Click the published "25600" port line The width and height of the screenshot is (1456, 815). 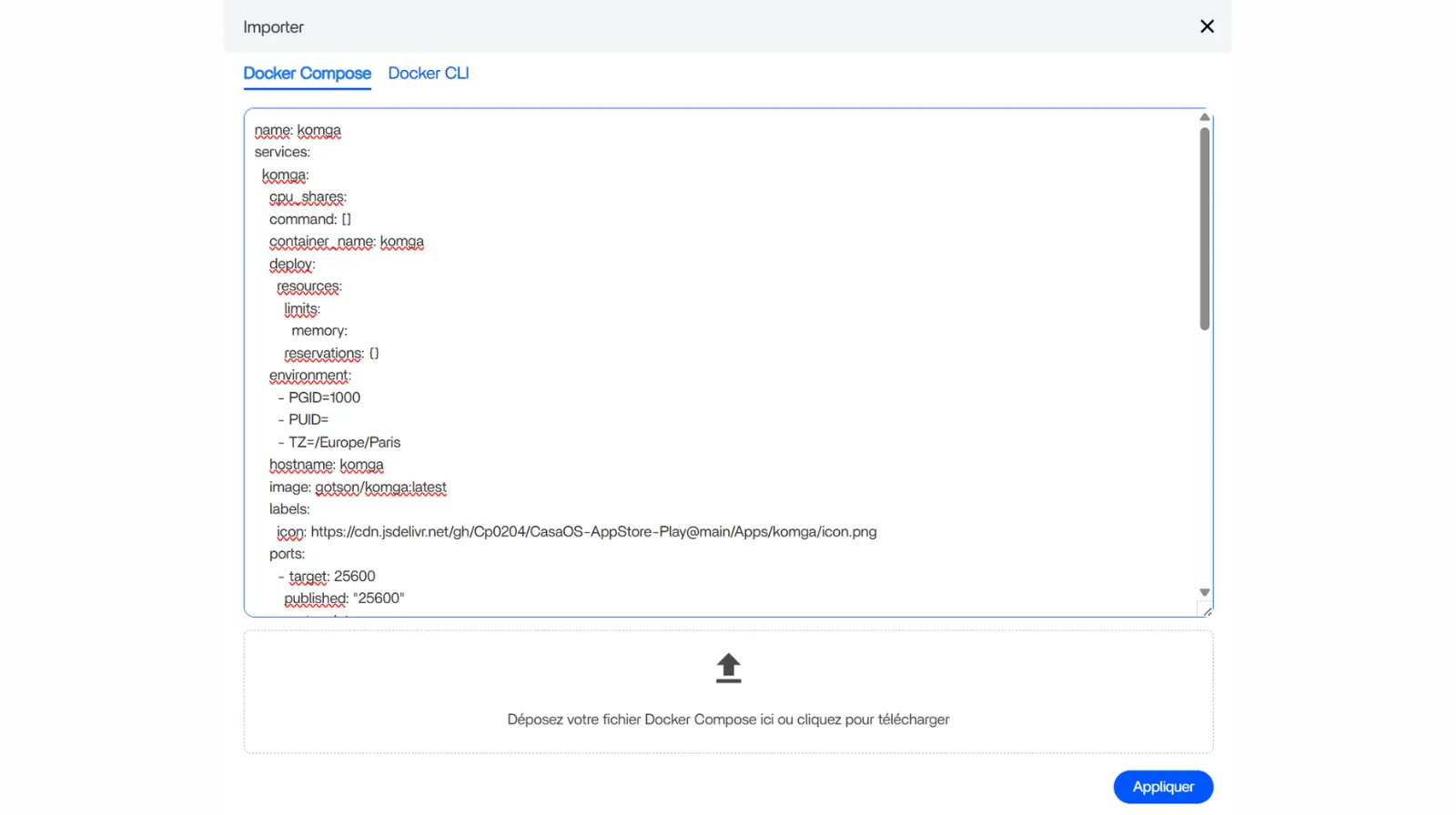344,599
